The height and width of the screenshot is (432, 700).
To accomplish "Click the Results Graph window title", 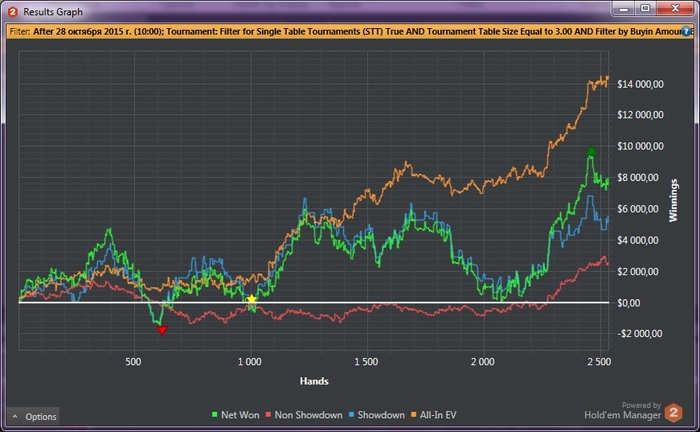I will coord(53,12).
